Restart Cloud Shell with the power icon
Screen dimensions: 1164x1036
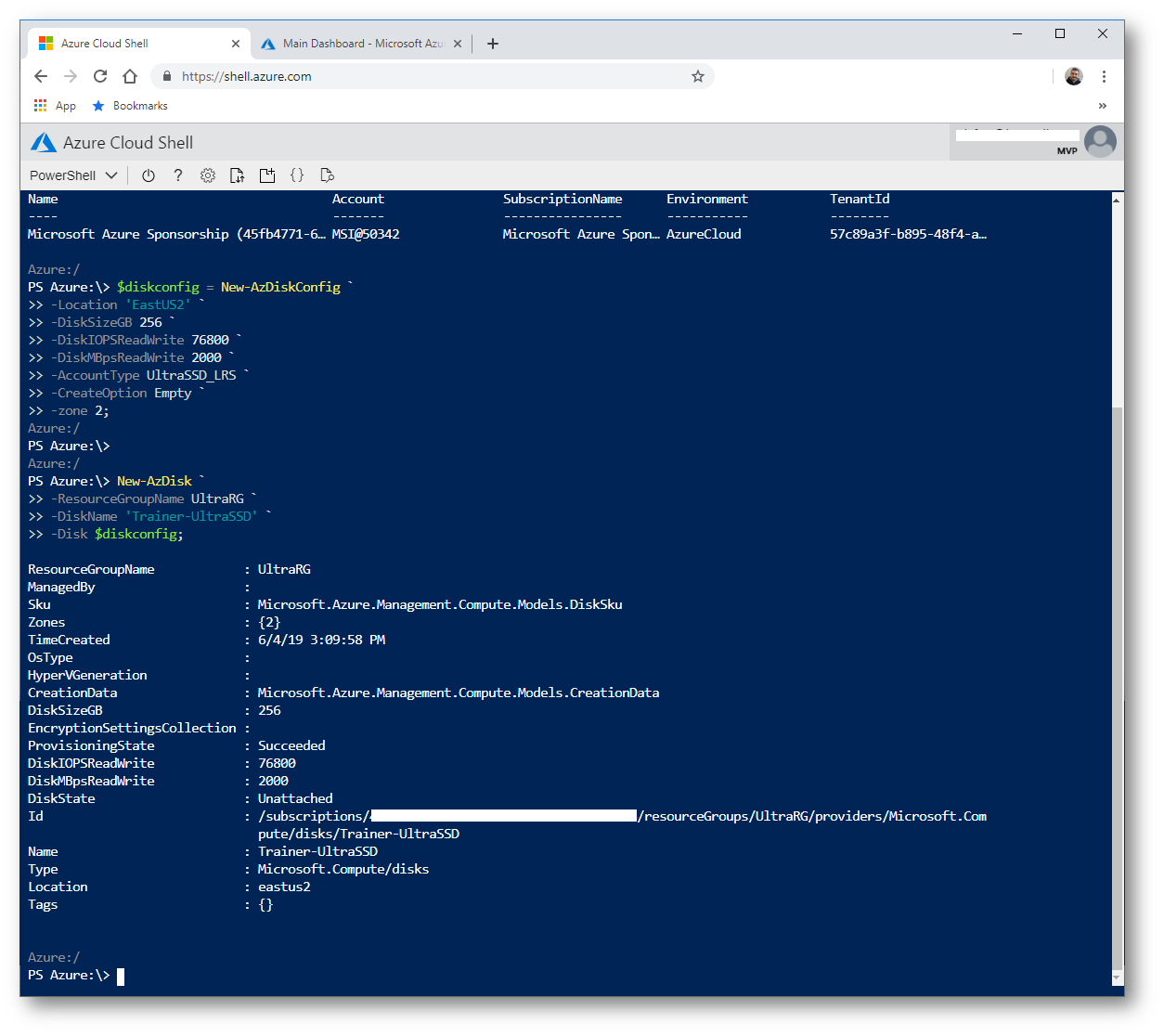pyautogui.click(x=149, y=175)
